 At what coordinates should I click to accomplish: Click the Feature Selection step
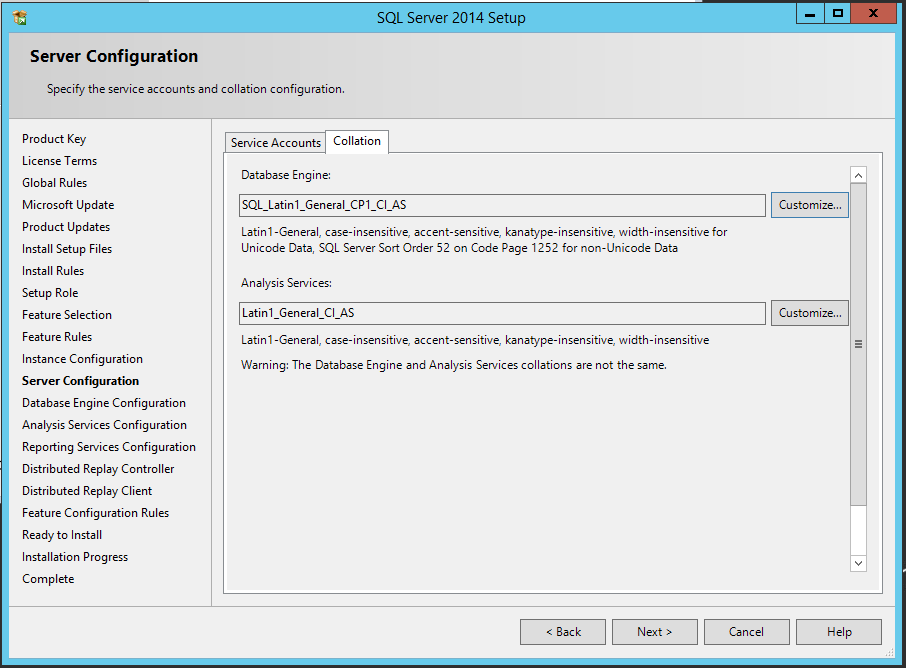67,314
